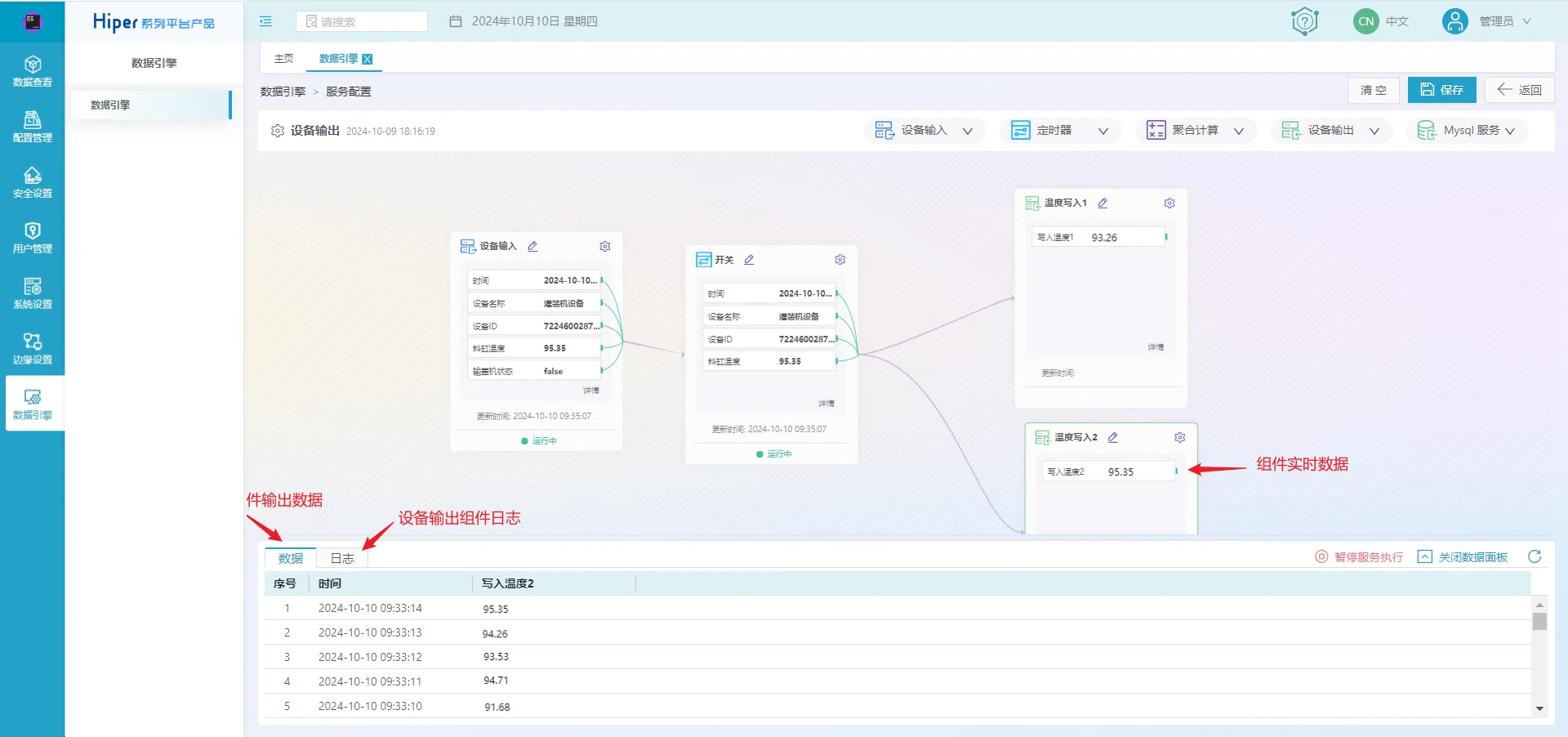Select row with time 09:33:14
Screen dimensions: 1568x737
coord(897,608)
